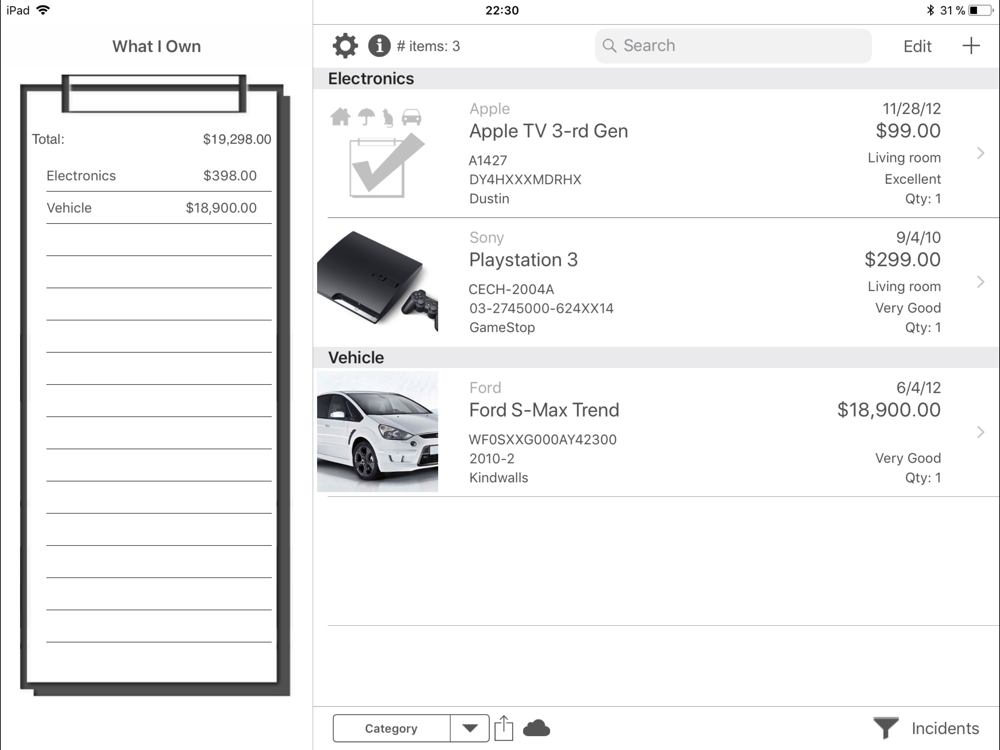This screenshot has height=750, width=1000.
Task: Tap purchase date 6/4/12
Action: [918, 388]
